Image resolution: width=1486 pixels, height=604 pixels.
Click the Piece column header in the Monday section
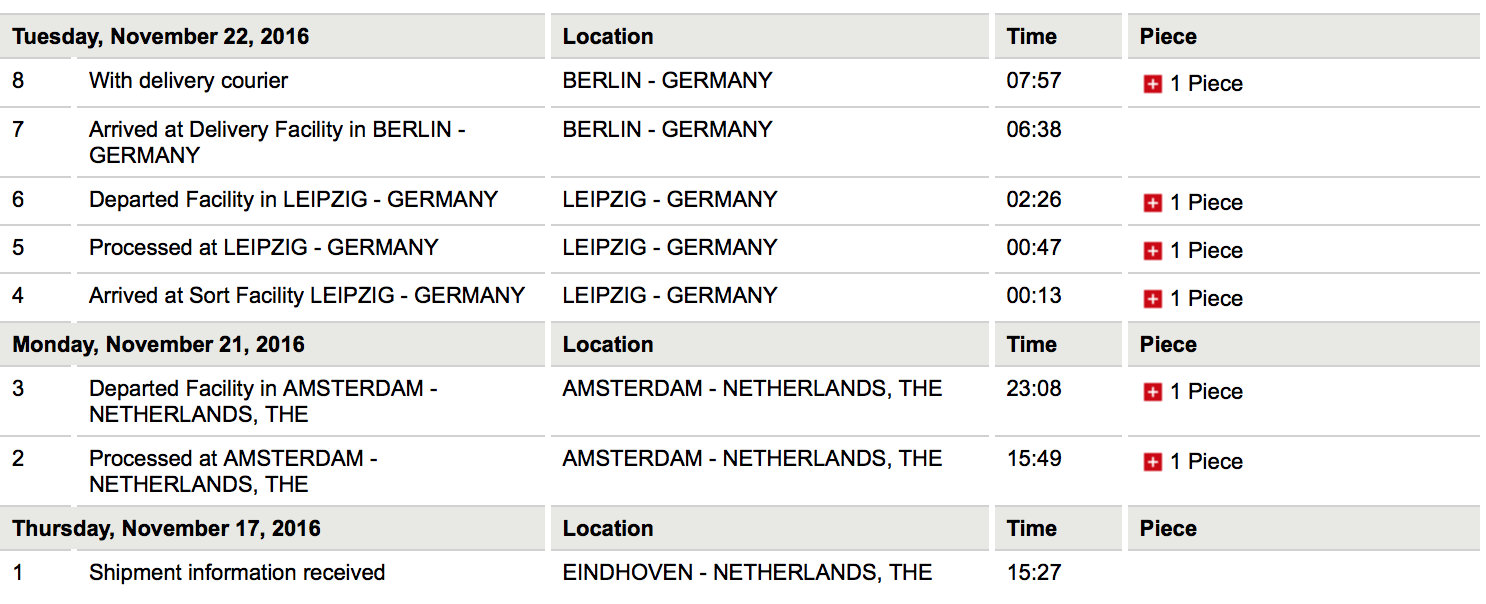tap(1168, 345)
